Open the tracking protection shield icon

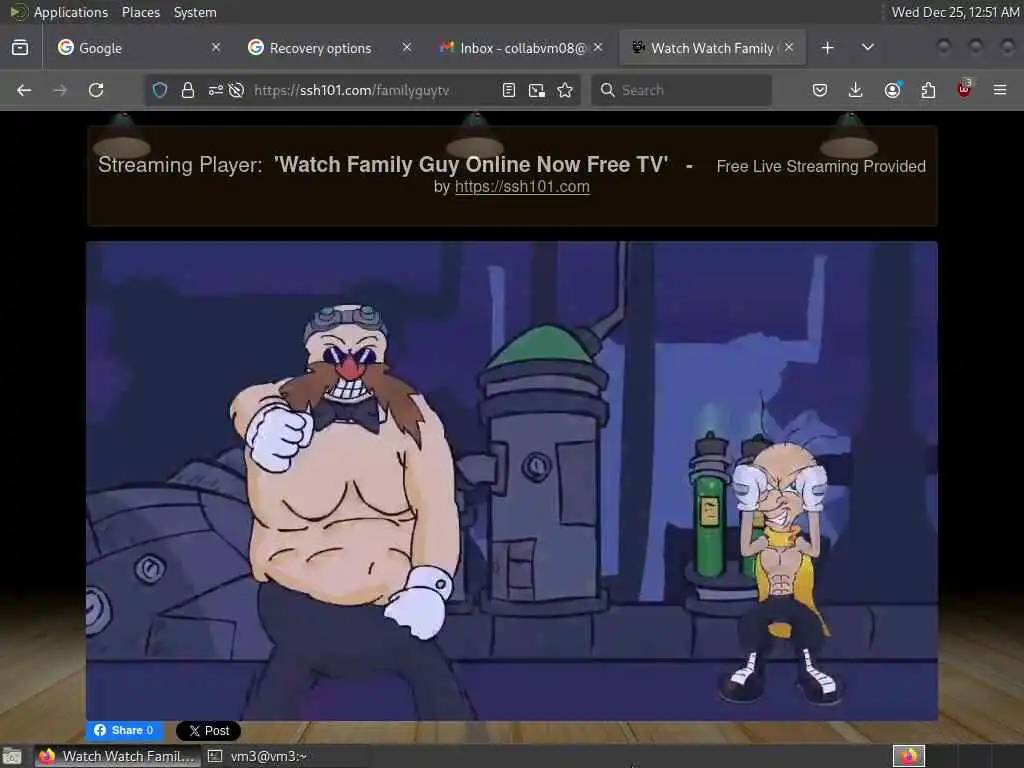pyautogui.click(x=160, y=90)
